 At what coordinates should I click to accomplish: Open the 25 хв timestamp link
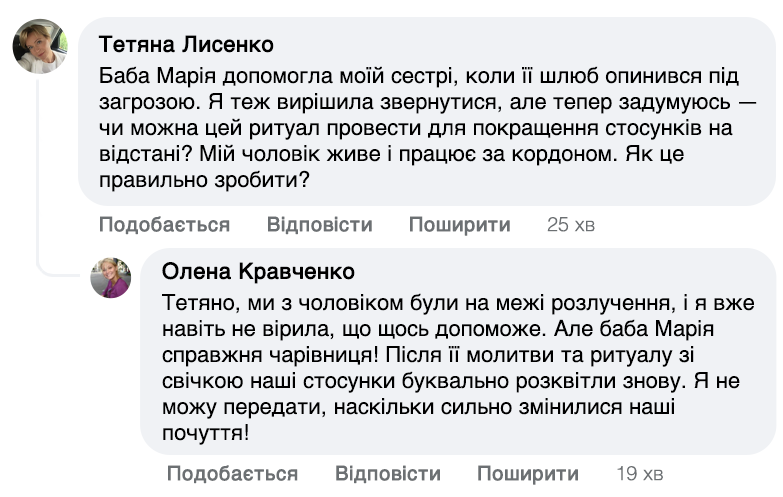click(x=570, y=225)
